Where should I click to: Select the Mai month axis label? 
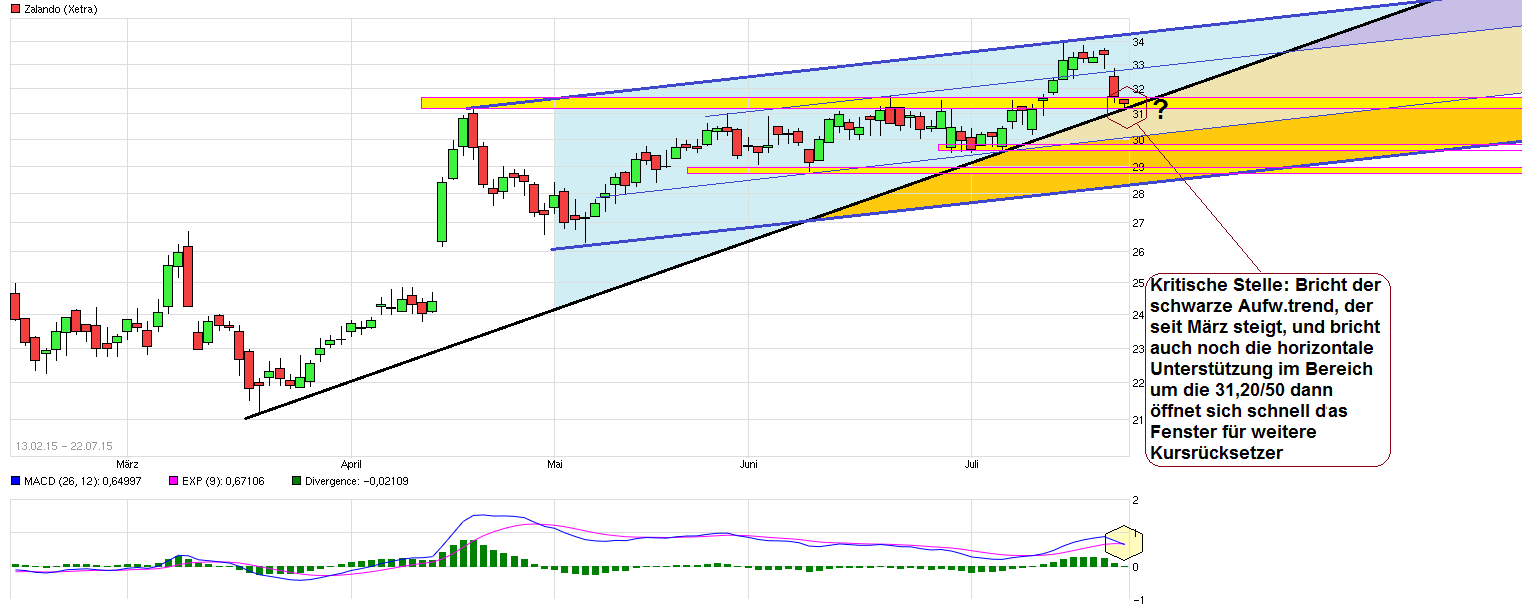coord(556,464)
